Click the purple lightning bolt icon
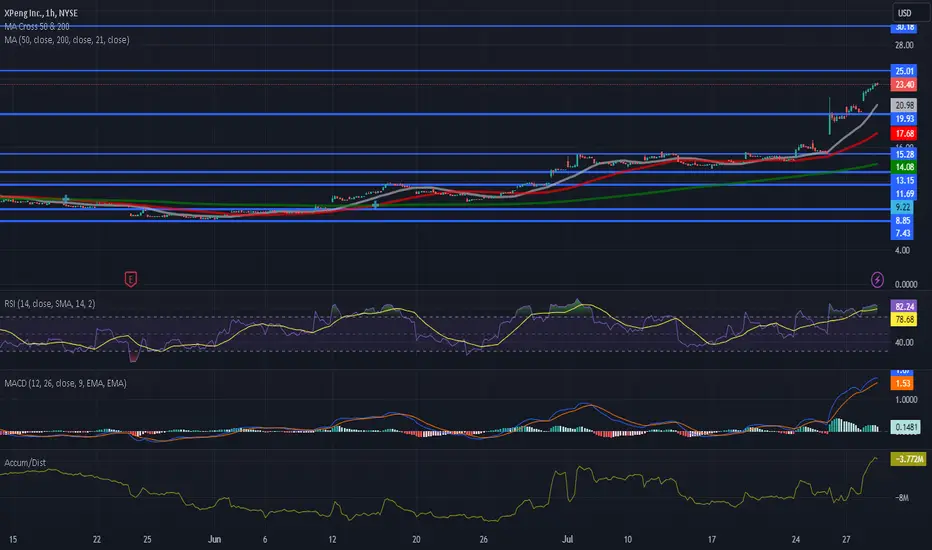This screenshot has width=932, height=550. [x=877, y=279]
